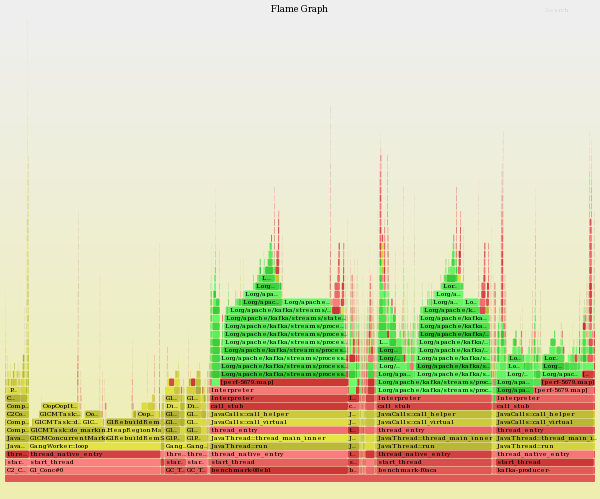This screenshot has width=600, height=499.
Task: Click the GangWorker::loop frame
Action: click(x=95, y=446)
